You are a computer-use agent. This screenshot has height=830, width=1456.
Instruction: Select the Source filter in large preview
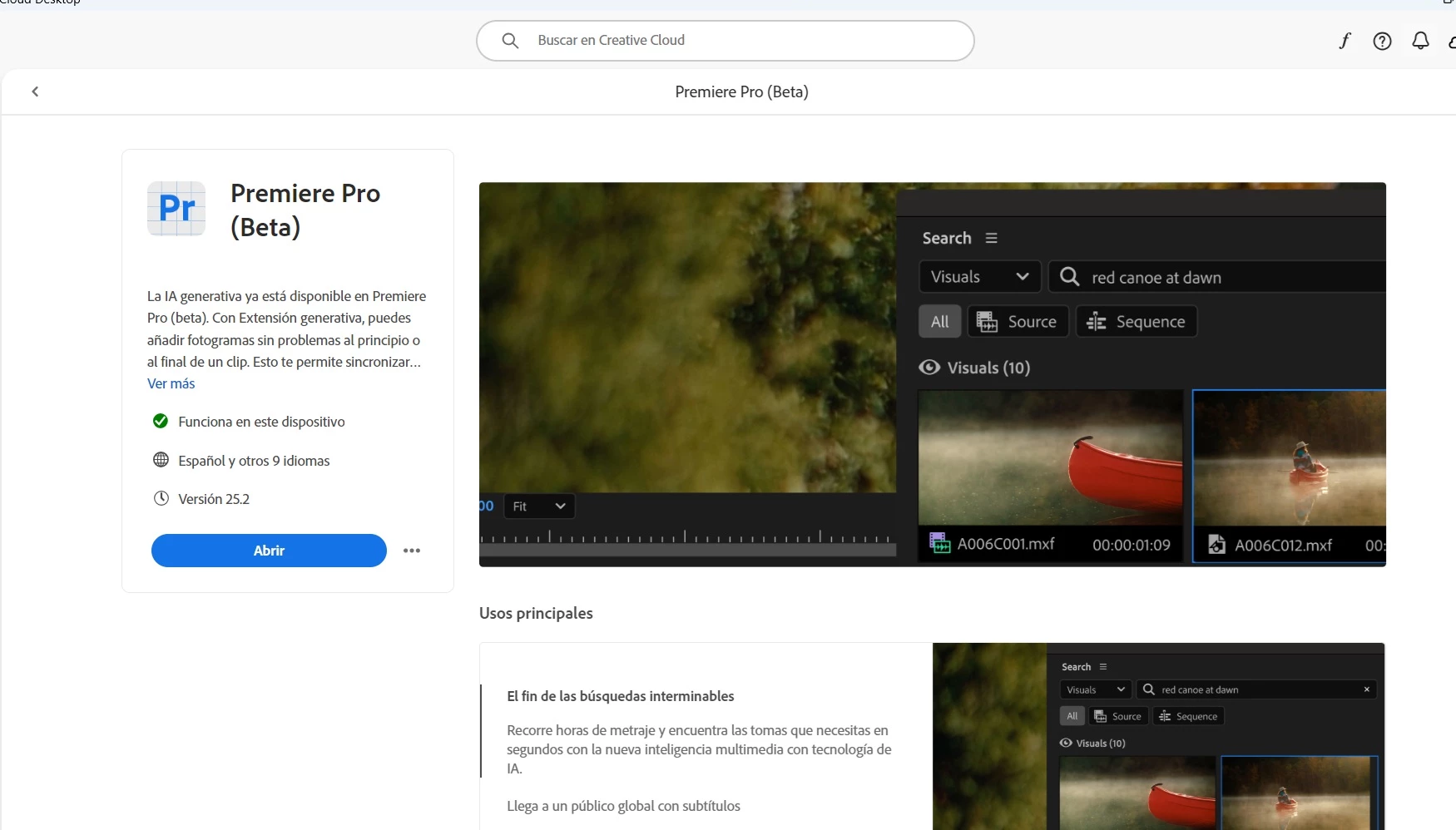(1018, 322)
